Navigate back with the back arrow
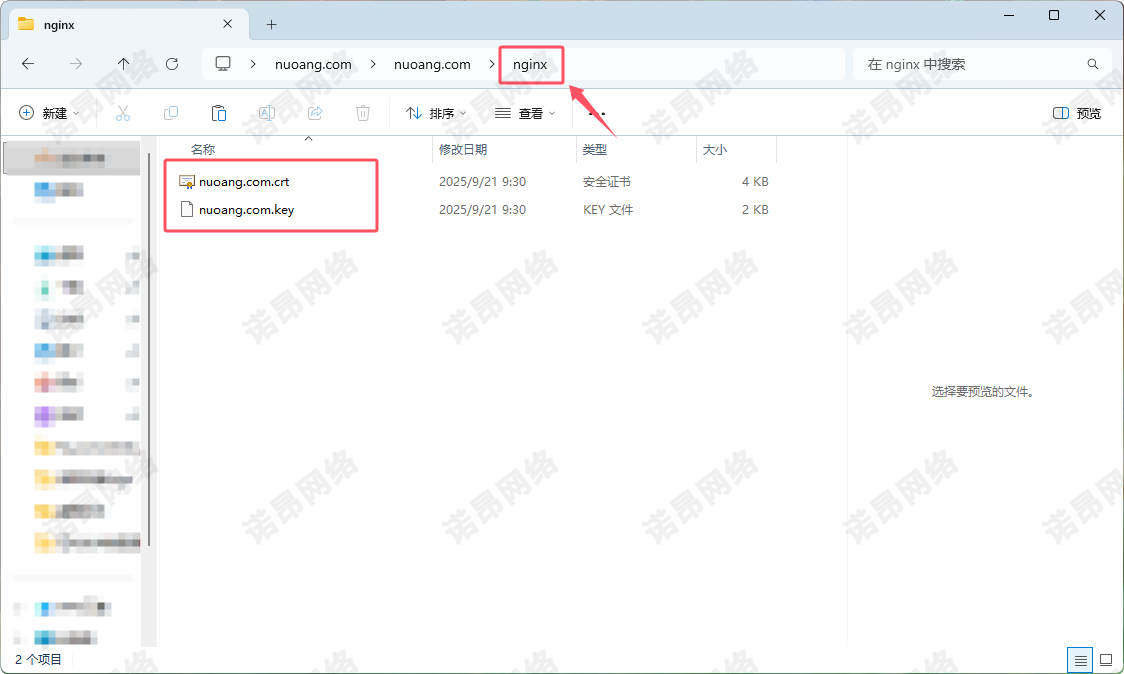This screenshot has width=1124, height=674. (28, 64)
